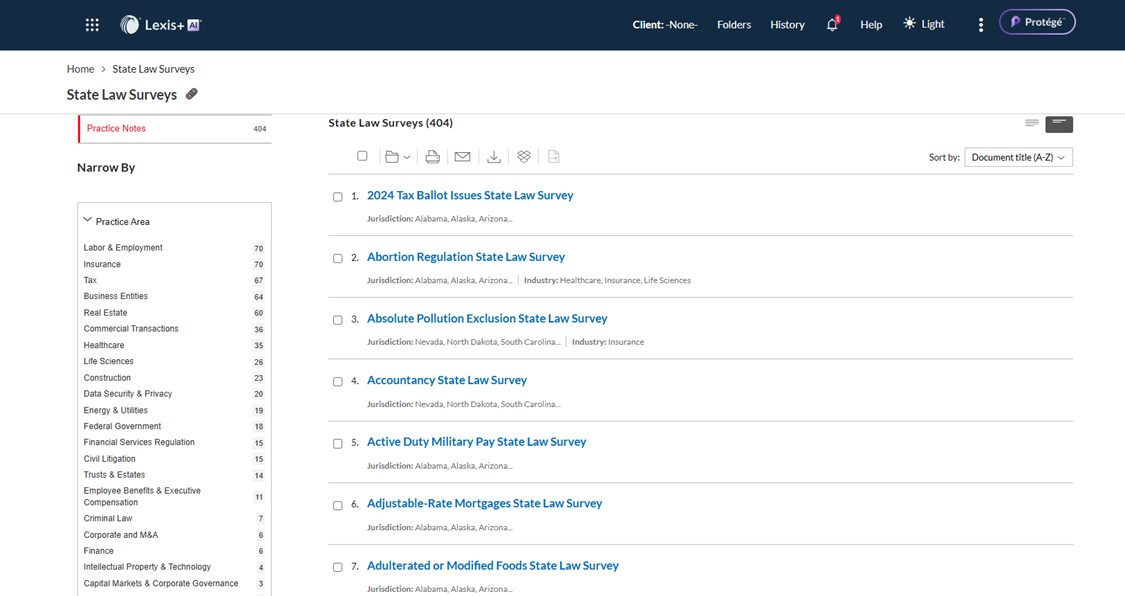Filter by Healthcare practice area

coord(103,345)
